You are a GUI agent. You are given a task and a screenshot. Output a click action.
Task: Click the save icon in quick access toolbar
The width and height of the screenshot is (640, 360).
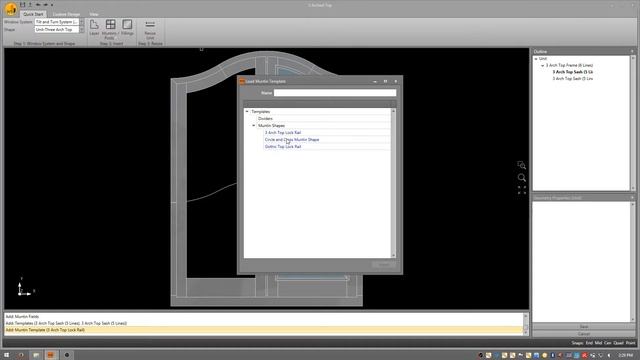click(x=23, y=4)
